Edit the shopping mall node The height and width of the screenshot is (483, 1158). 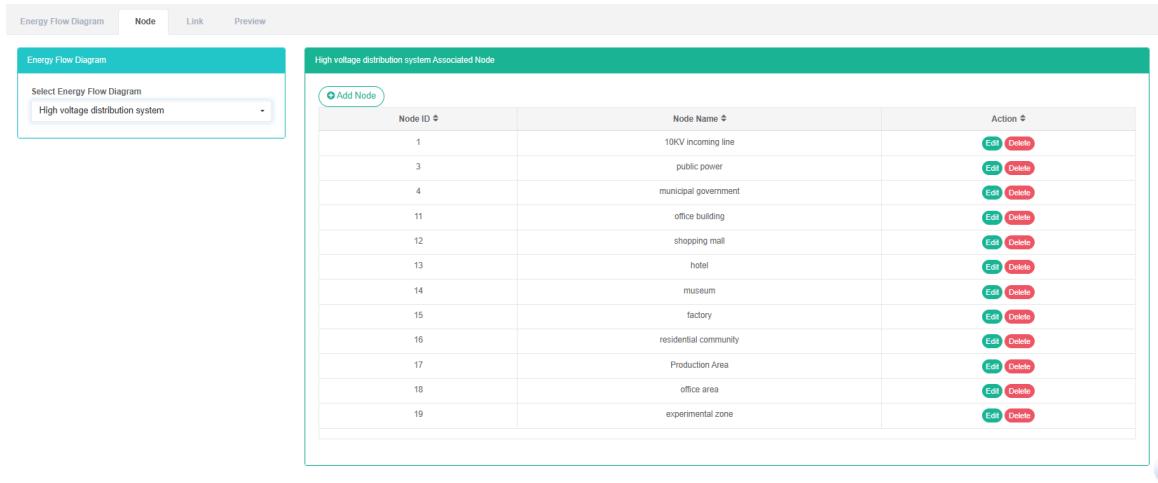point(992,242)
